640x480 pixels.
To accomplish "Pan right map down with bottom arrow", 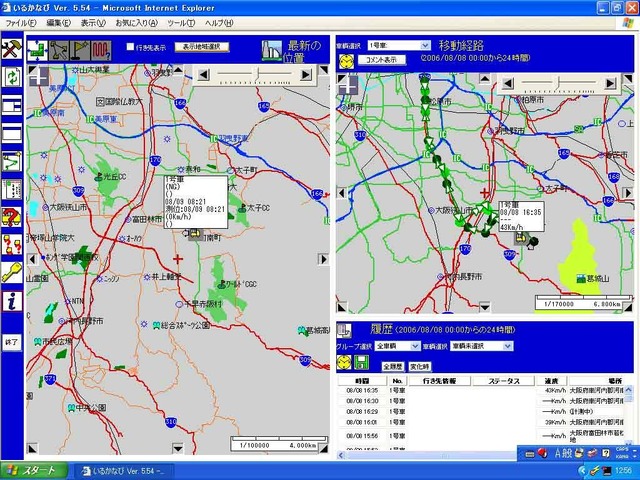I will point(484,307).
